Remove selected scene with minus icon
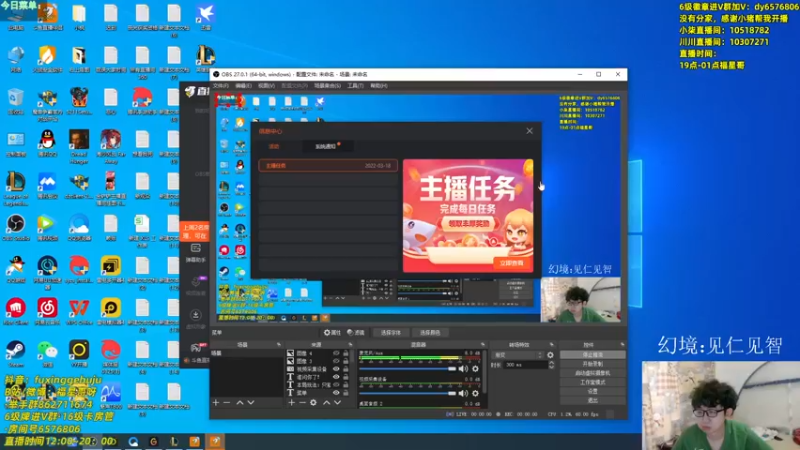Viewport: 800px width, 450px height. (227, 403)
